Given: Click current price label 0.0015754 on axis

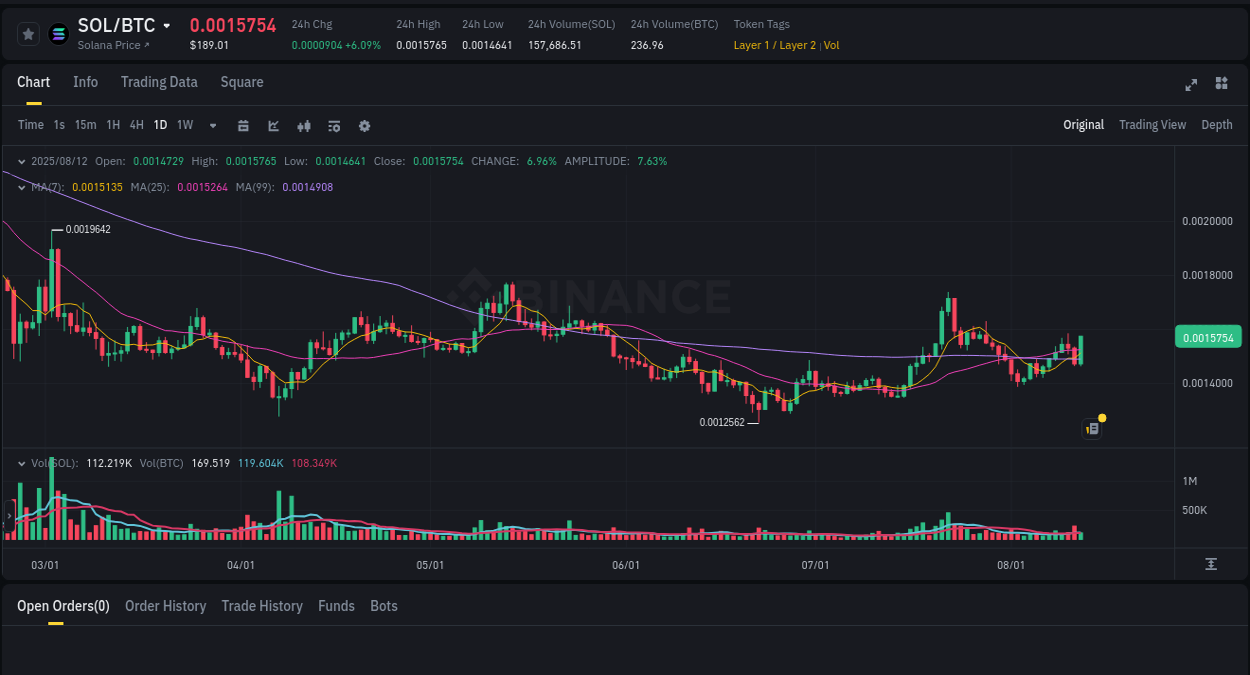Looking at the screenshot, I should [x=1208, y=338].
